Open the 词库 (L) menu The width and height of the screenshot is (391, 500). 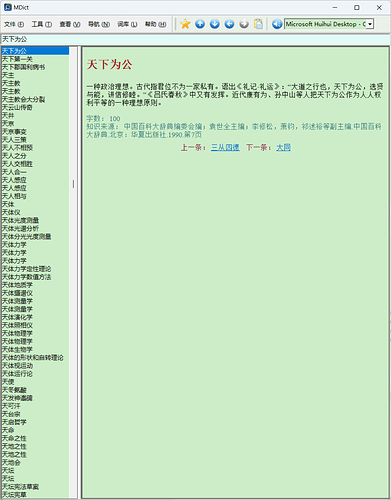127,24
